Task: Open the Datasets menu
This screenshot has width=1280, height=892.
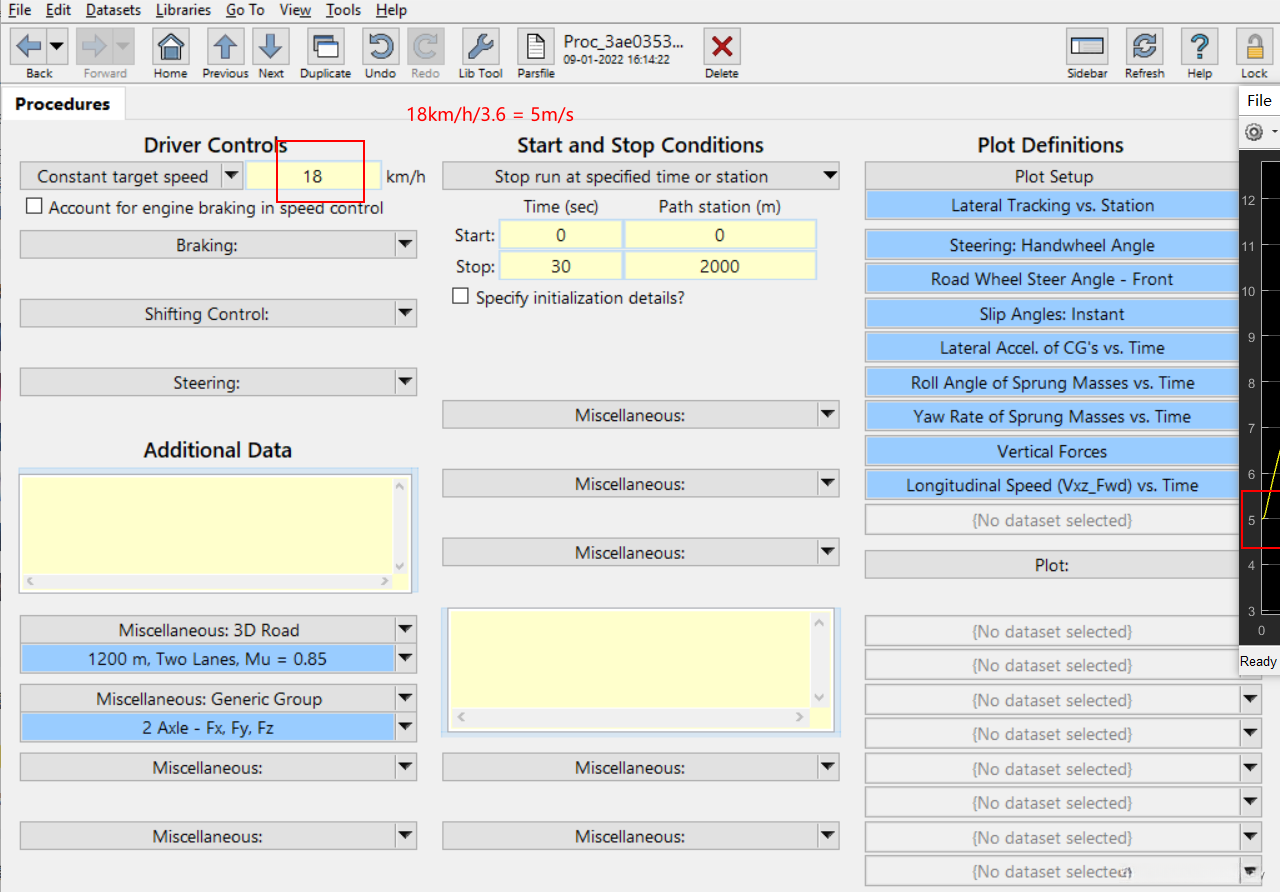Action: pyautogui.click(x=113, y=10)
